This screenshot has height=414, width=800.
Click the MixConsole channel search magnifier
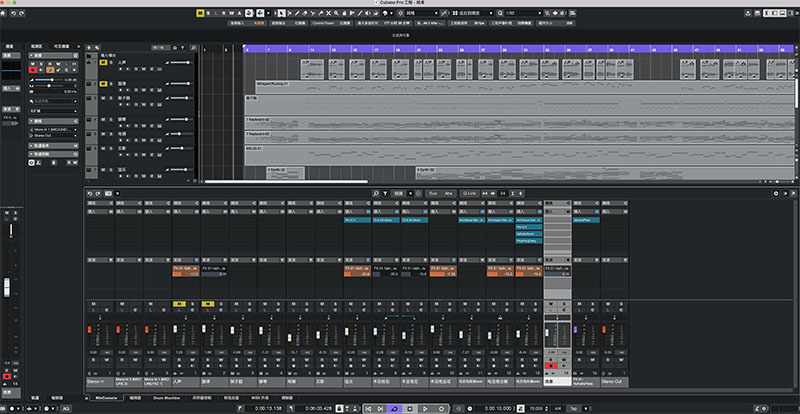[x=377, y=193]
